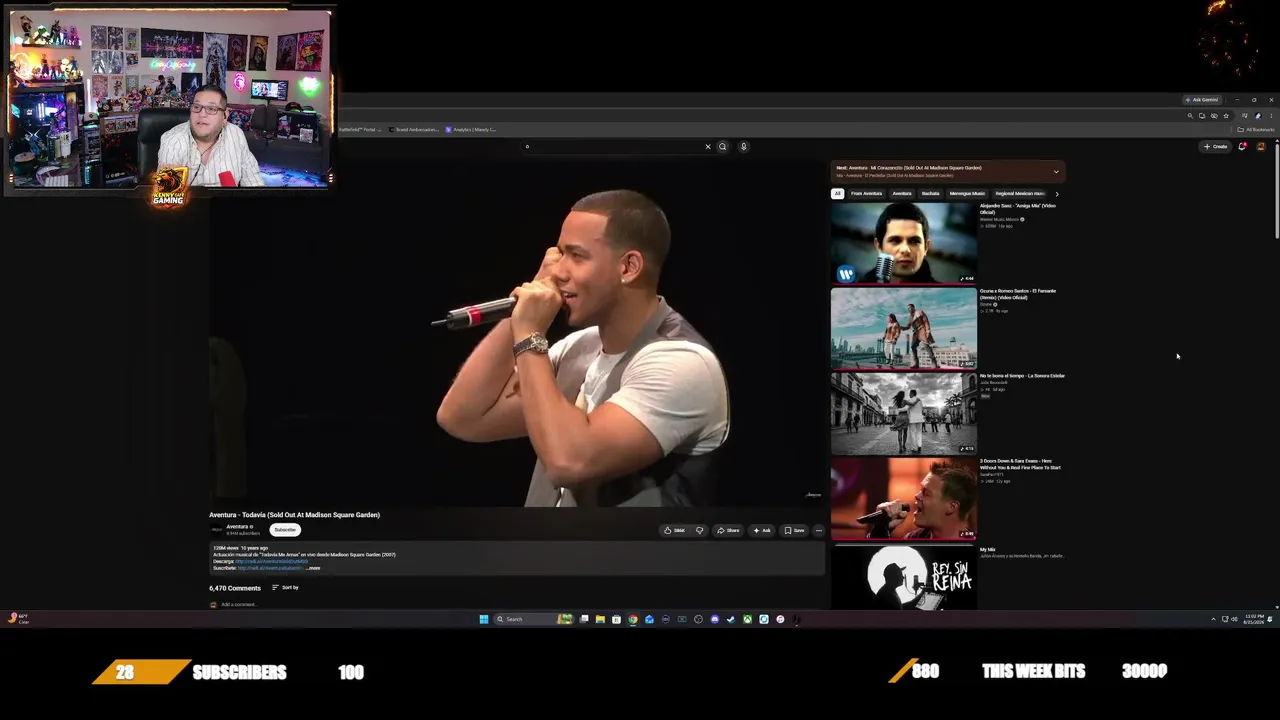Image resolution: width=1280 pixels, height=720 pixels.
Task: Click the Create button in YouTube header
Action: [1215, 147]
